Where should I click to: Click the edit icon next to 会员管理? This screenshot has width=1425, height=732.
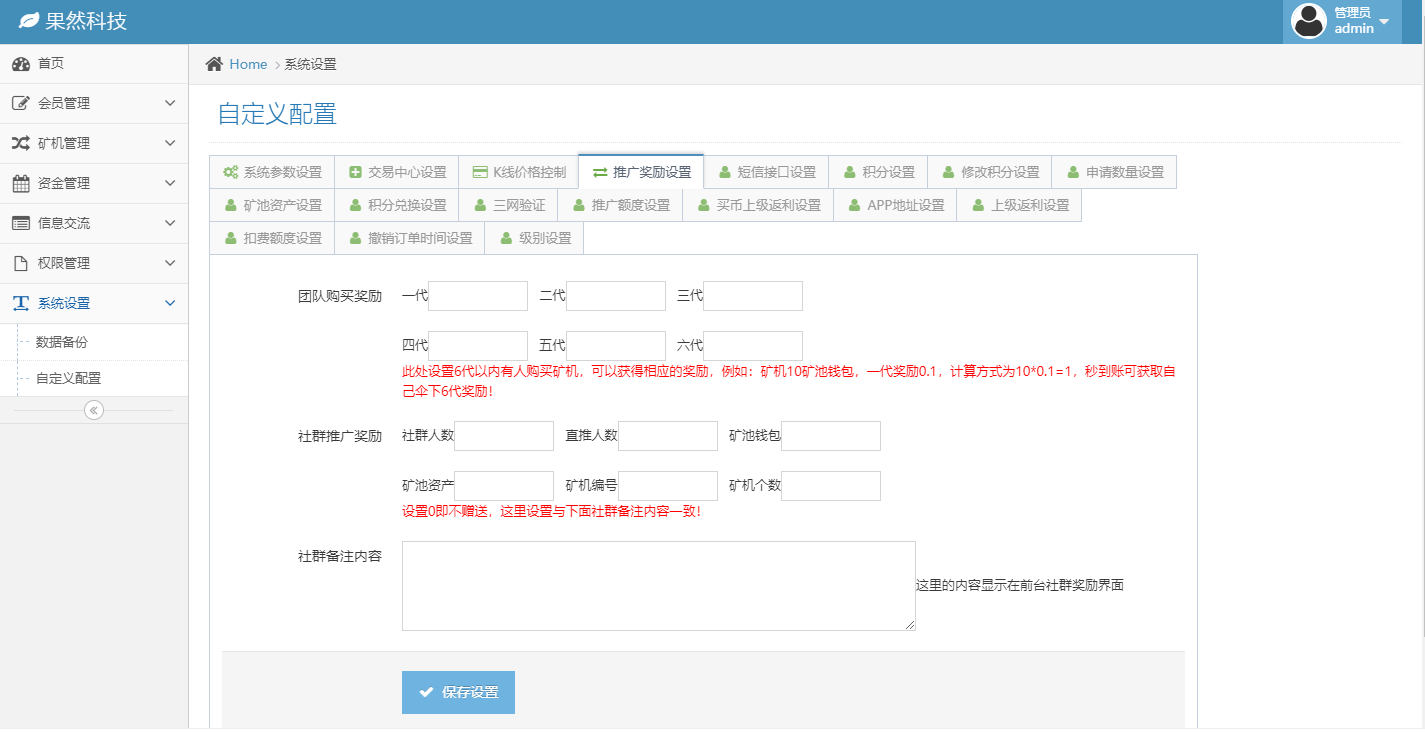[x=20, y=104]
